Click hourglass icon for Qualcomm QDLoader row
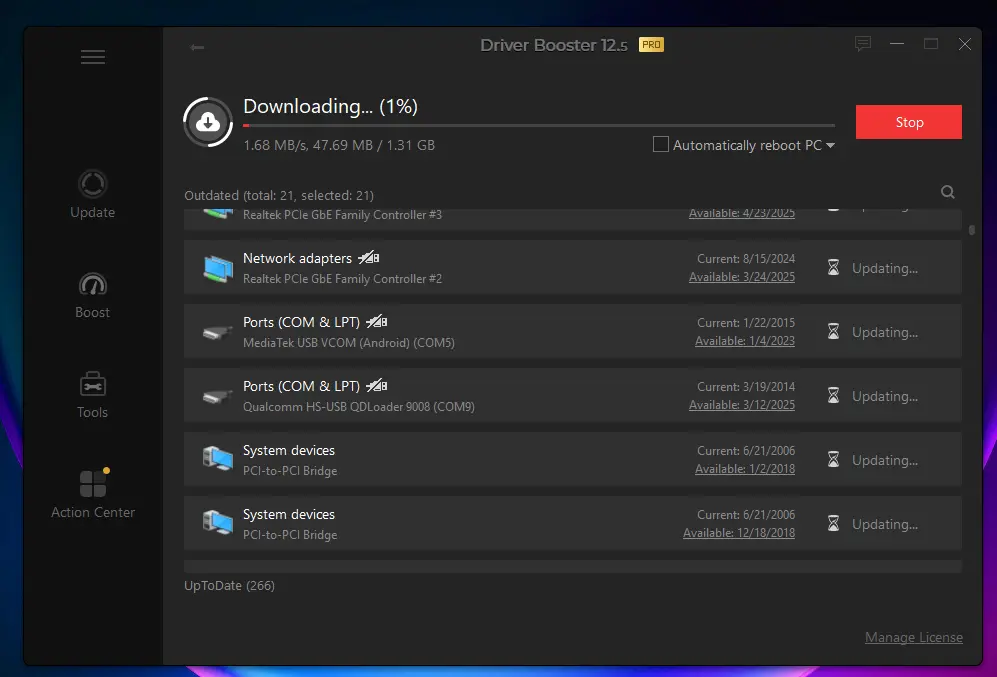The height and width of the screenshot is (677, 997). (833, 396)
